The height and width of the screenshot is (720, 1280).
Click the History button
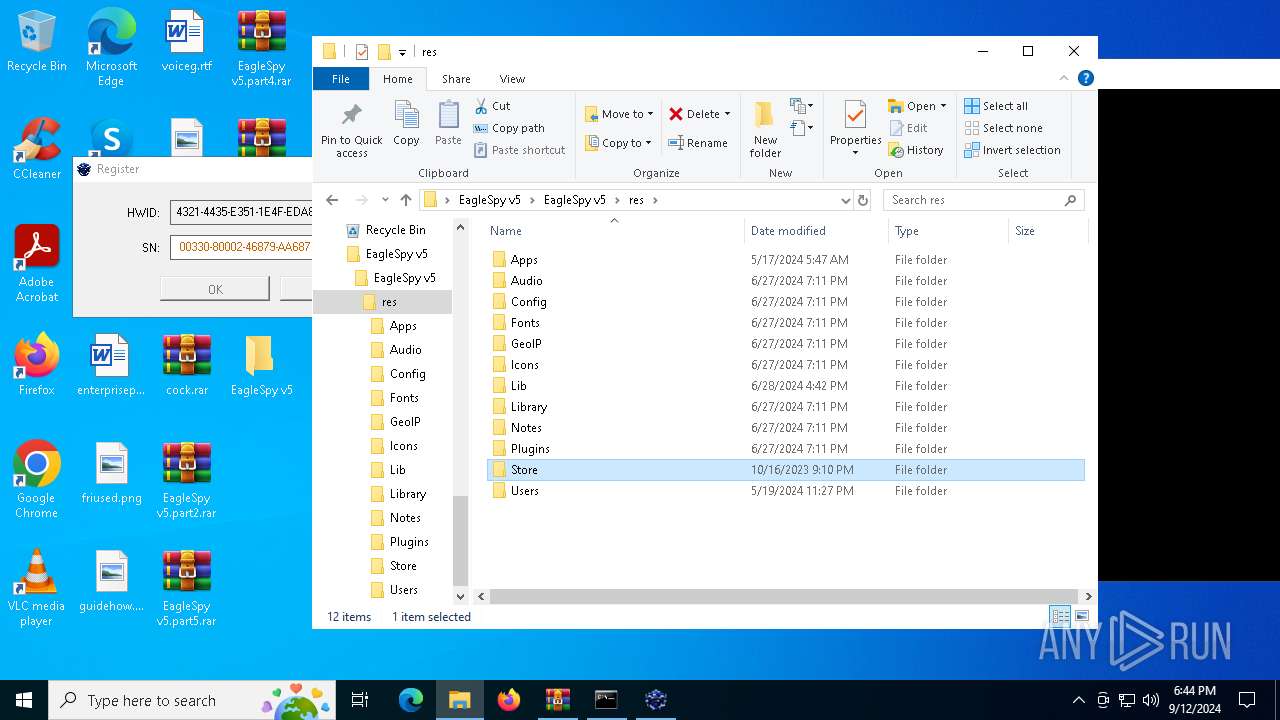tap(916, 150)
